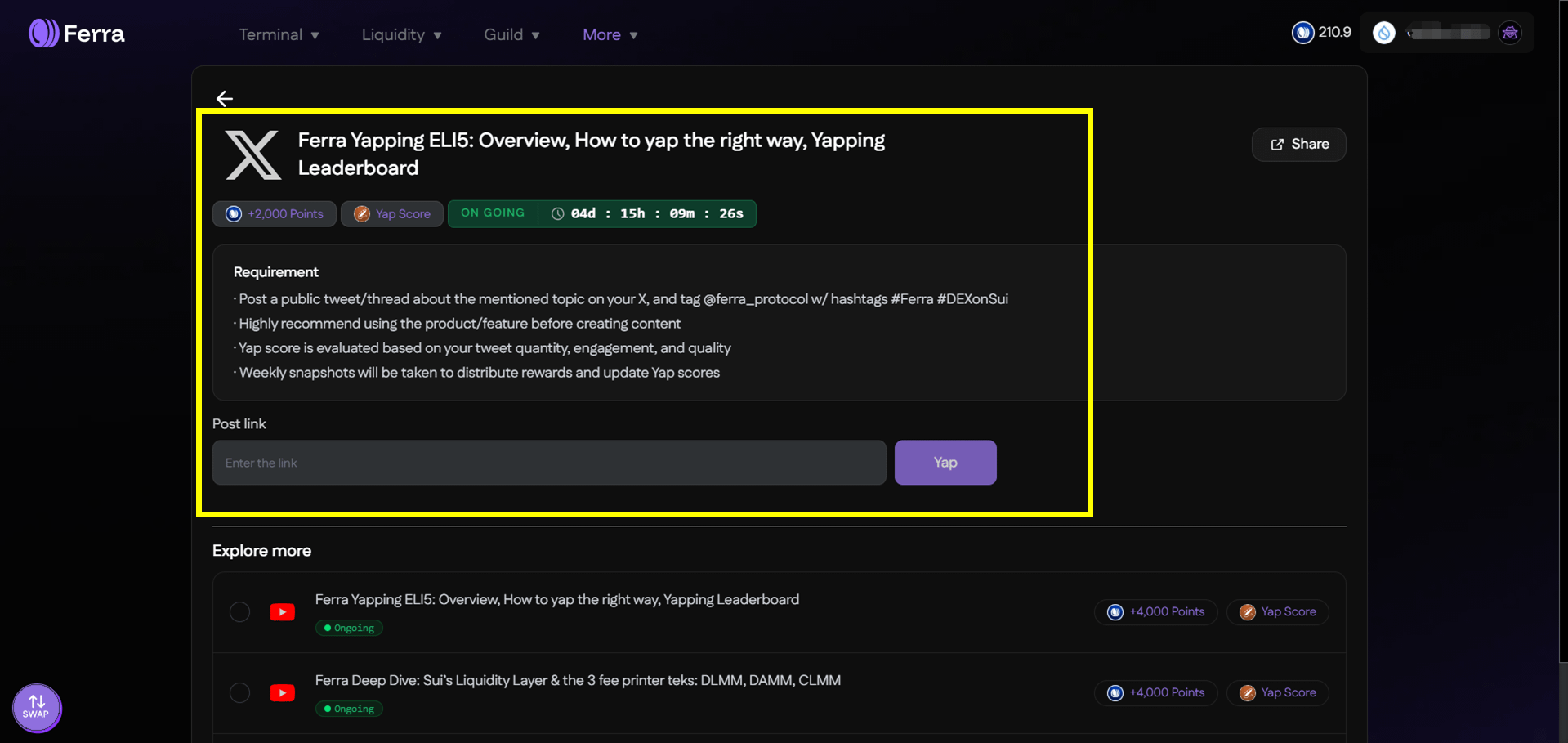1568x743 pixels.
Task: Click the Explore more heading
Action: (x=261, y=551)
